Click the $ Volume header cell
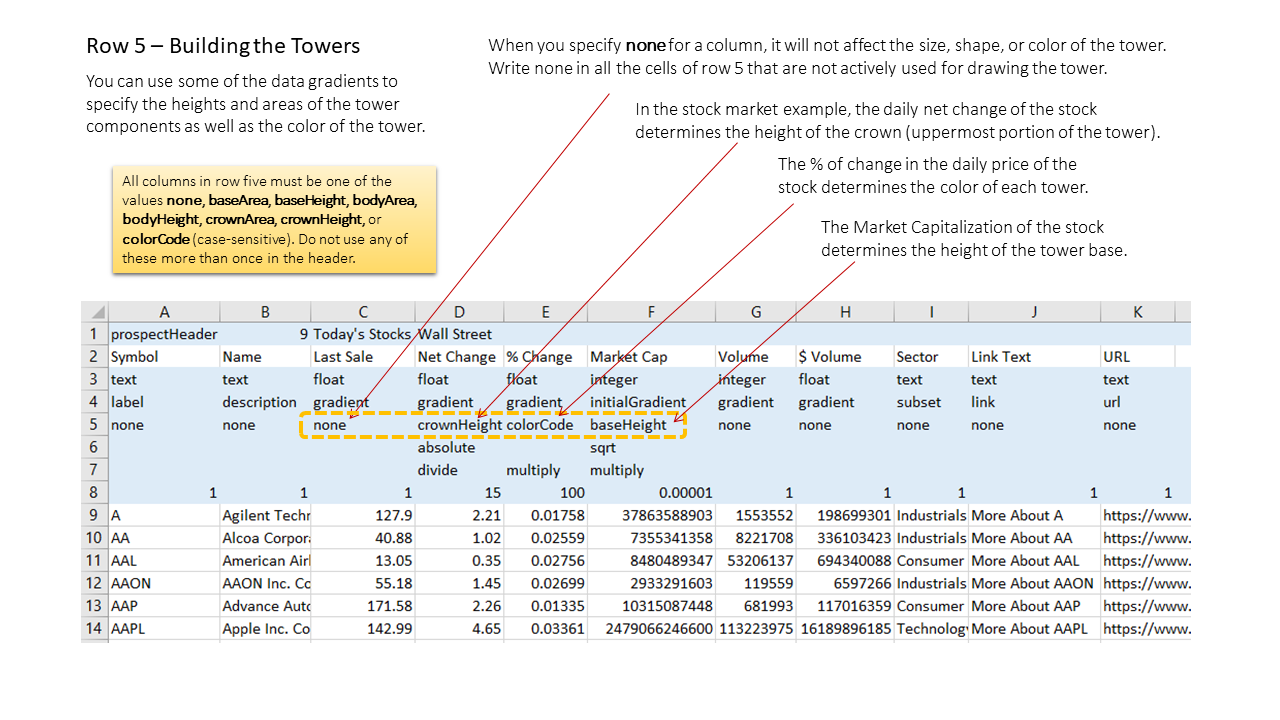The width and height of the screenshot is (1280, 720). coord(844,357)
